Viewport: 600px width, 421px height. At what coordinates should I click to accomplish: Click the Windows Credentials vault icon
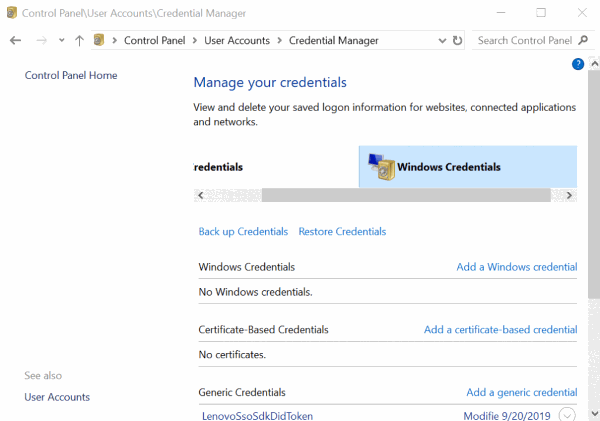381,167
